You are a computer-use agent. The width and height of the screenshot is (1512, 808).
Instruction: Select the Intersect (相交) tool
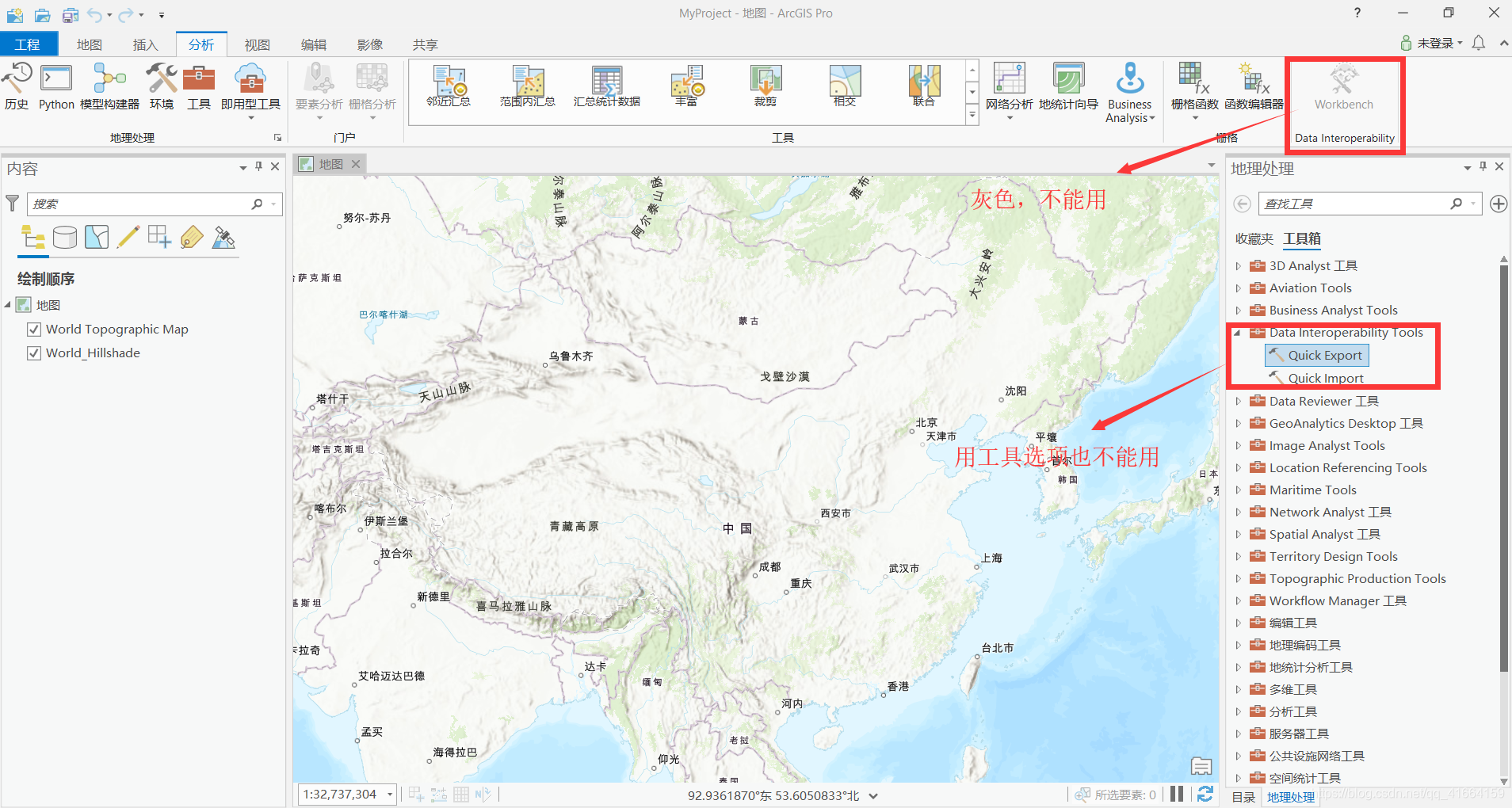click(845, 86)
